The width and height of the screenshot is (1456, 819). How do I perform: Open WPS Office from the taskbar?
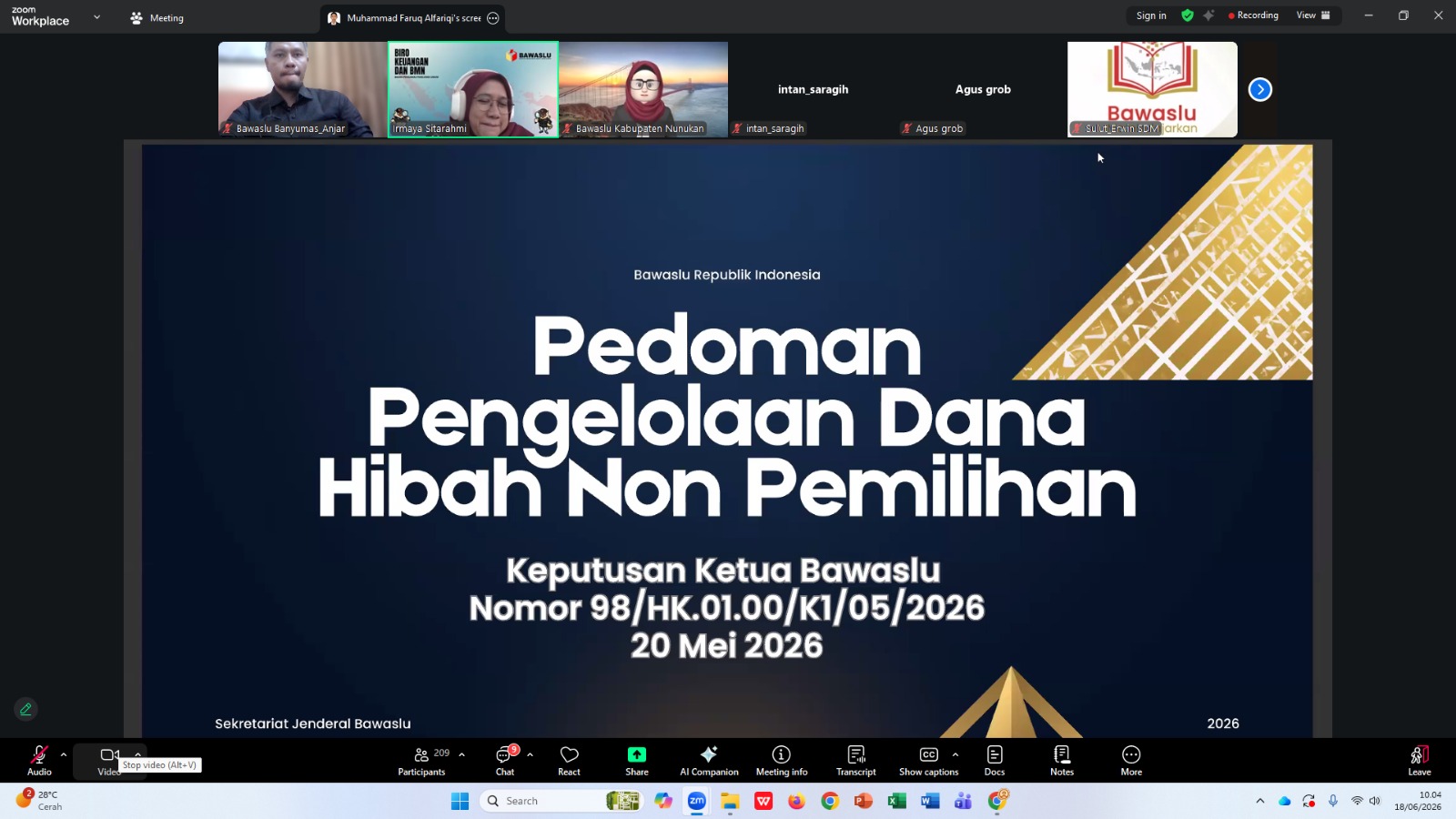point(763,801)
